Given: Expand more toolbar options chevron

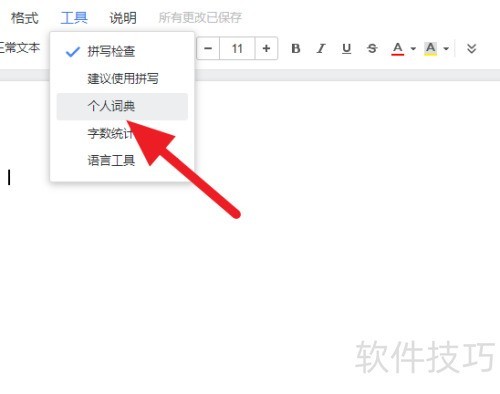Looking at the screenshot, I should (471, 49).
